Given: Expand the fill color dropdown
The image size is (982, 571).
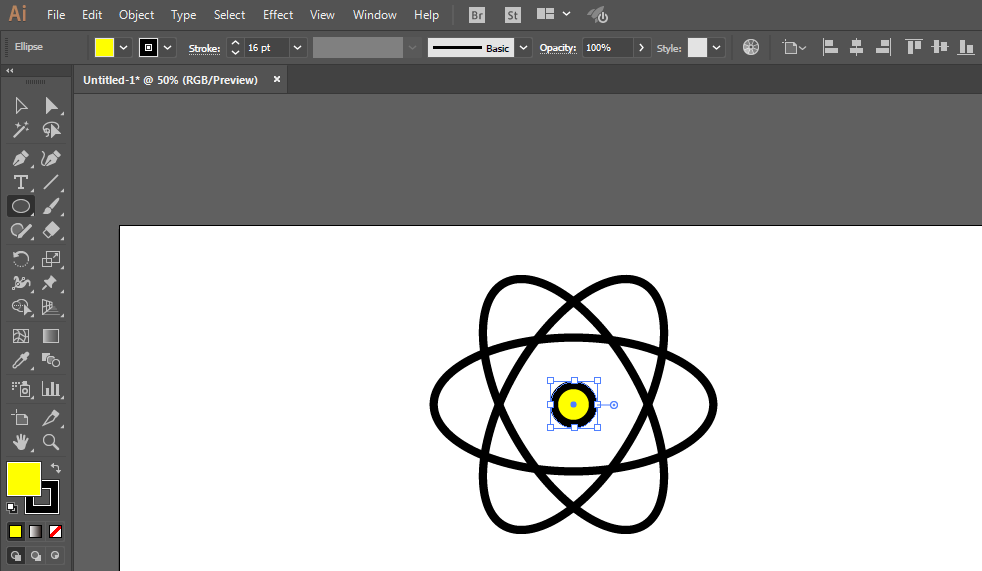Looking at the screenshot, I should [123, 48].
